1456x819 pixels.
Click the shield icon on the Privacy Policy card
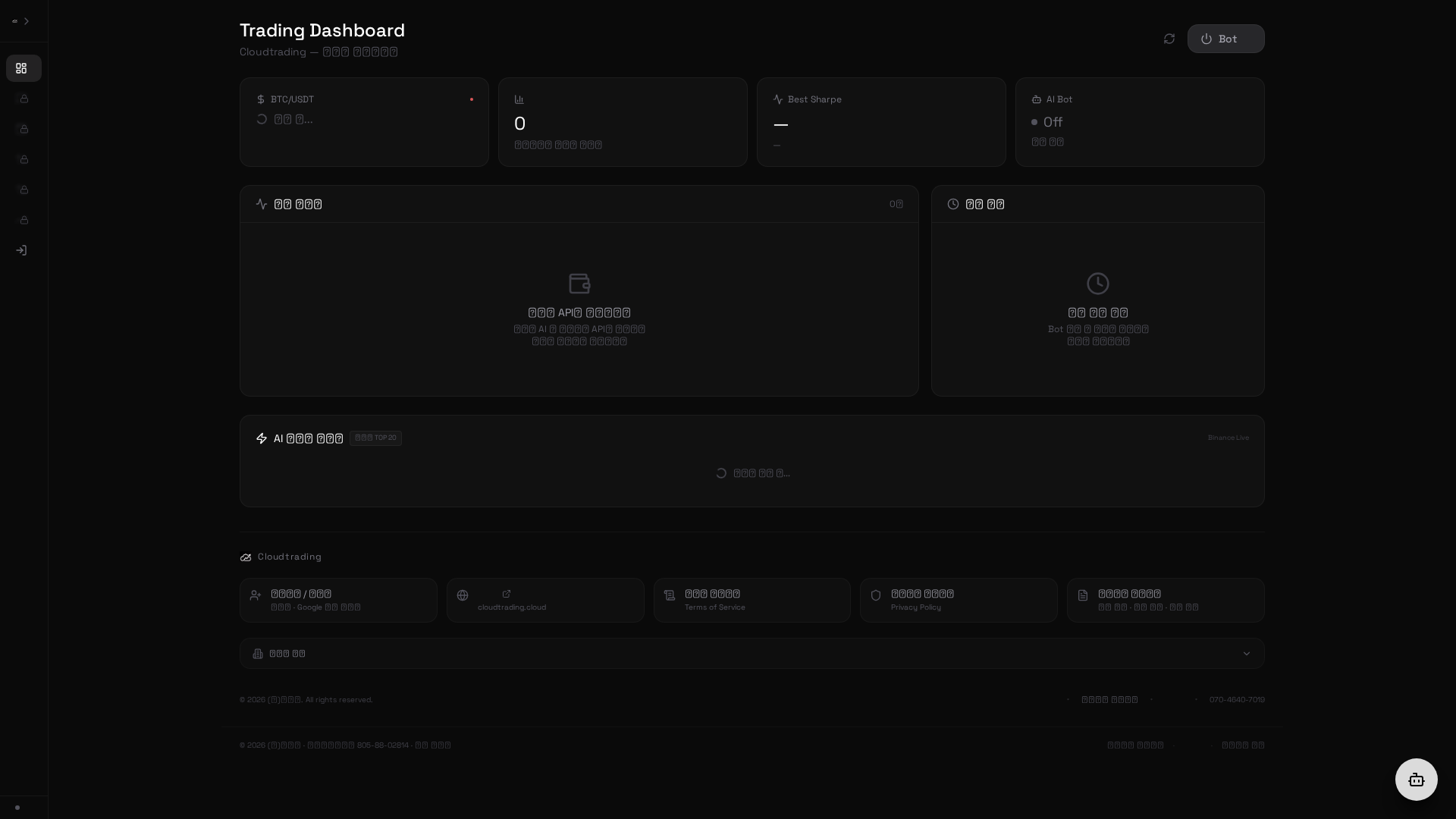[x=877, y=595]
